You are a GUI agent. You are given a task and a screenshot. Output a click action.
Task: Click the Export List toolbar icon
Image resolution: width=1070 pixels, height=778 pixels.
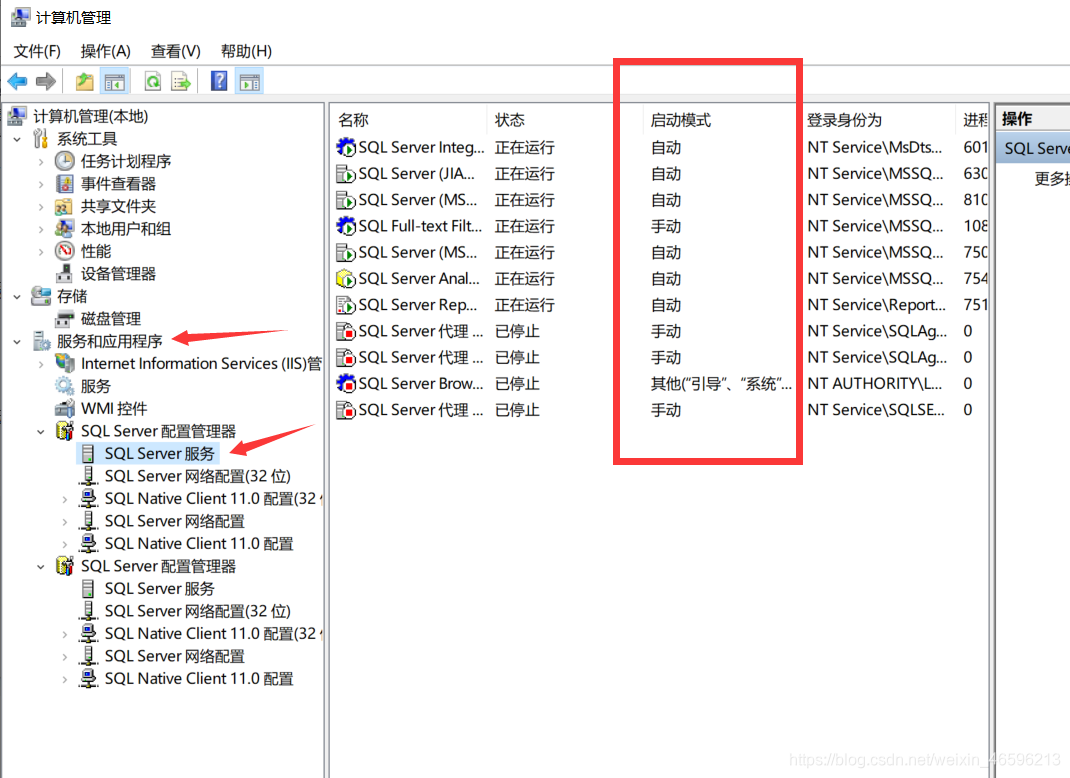[x=182, y=82]
